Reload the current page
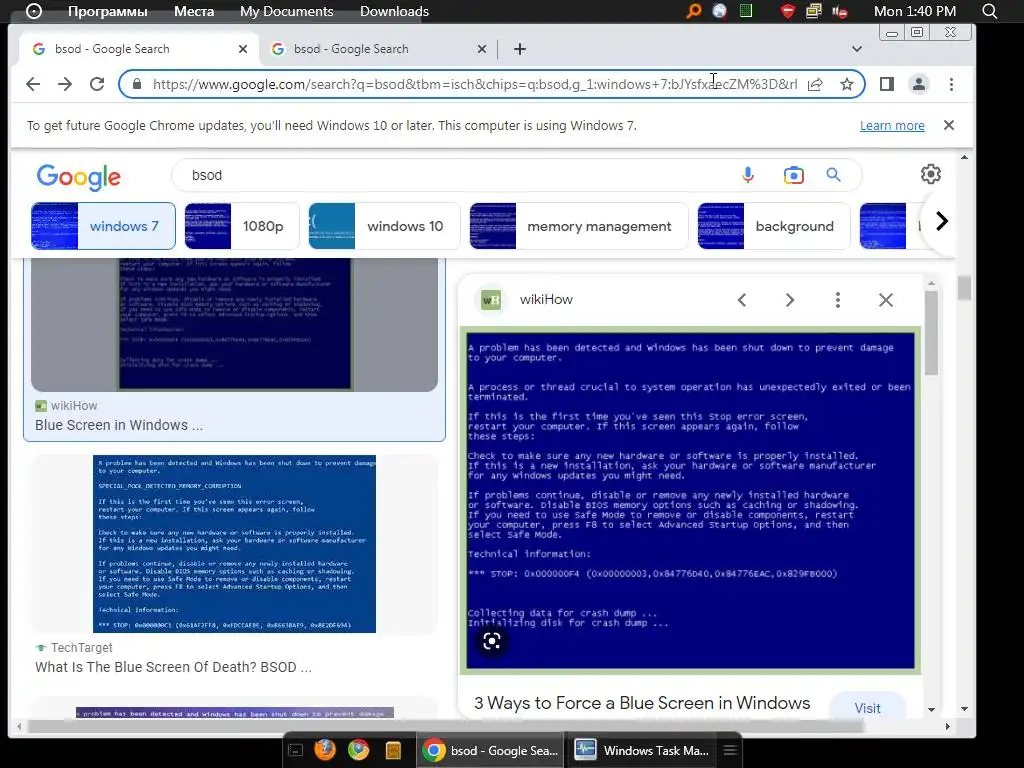 [97, 84]
